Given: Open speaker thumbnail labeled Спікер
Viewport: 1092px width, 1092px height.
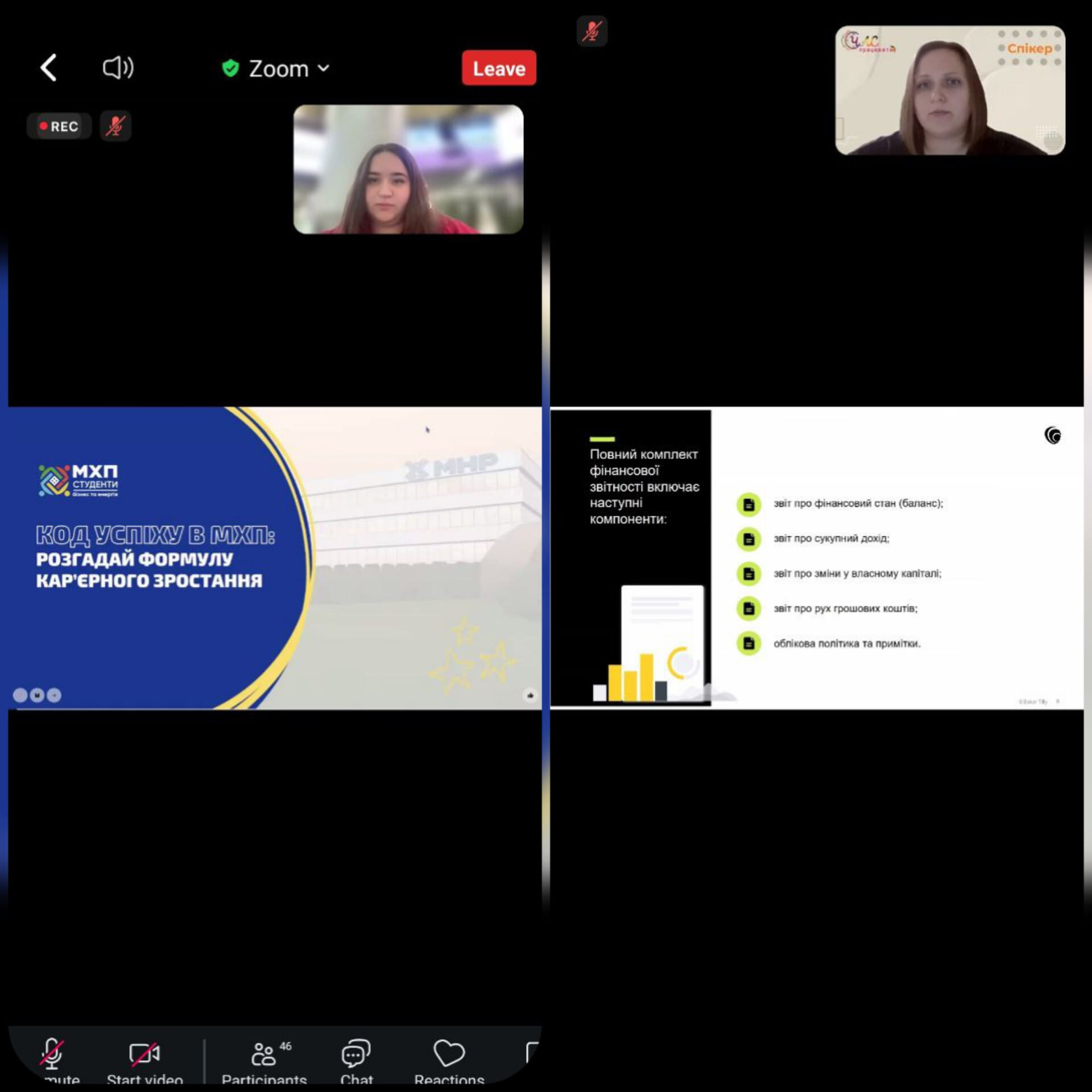Looking at the screenshot, I should point(950,90).
